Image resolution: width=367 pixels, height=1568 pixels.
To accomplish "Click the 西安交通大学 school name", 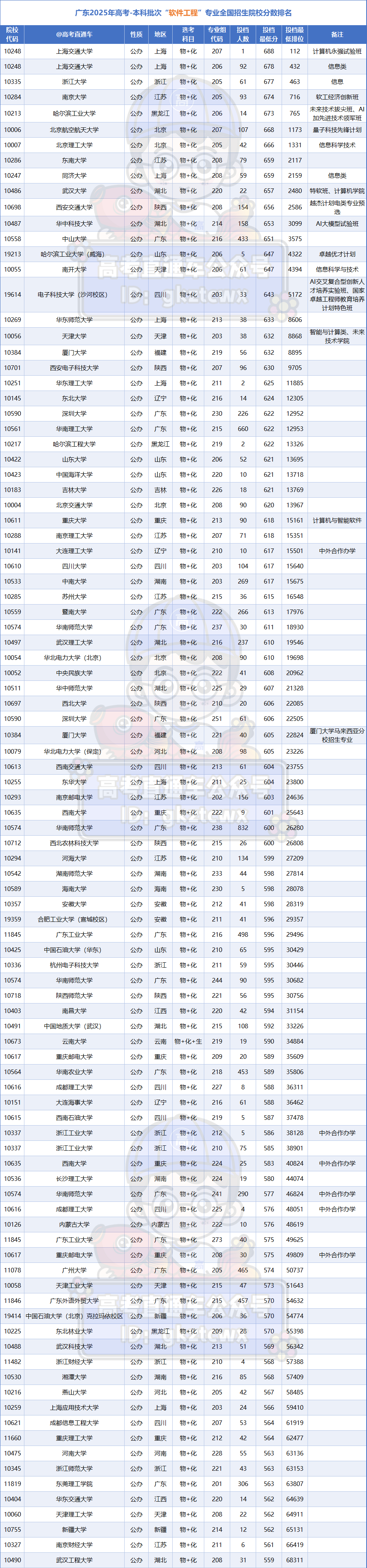I will tap(74, 207).
